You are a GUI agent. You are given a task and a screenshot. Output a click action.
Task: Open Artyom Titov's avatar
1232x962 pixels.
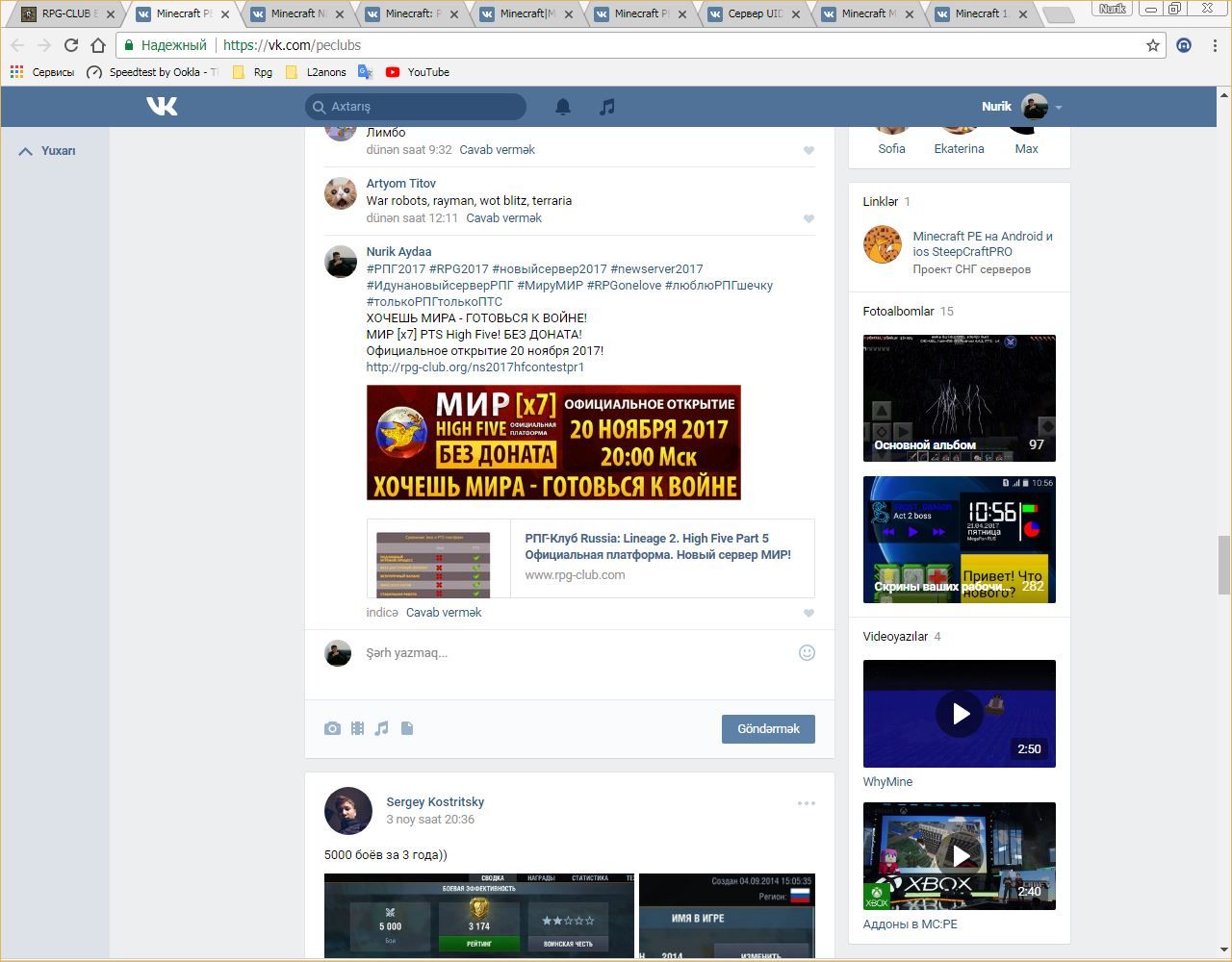coord(341,193)
